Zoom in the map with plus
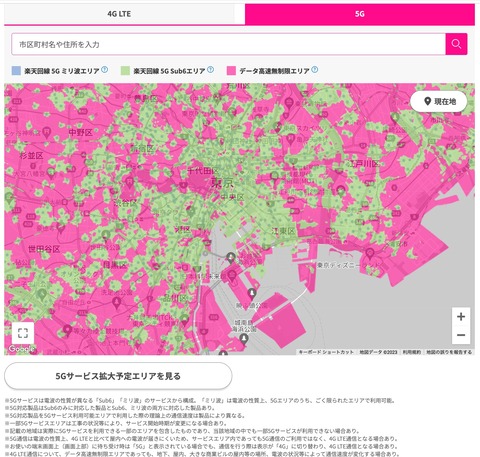The height and width of the screenshot is (457, 480). pos(461,317)
